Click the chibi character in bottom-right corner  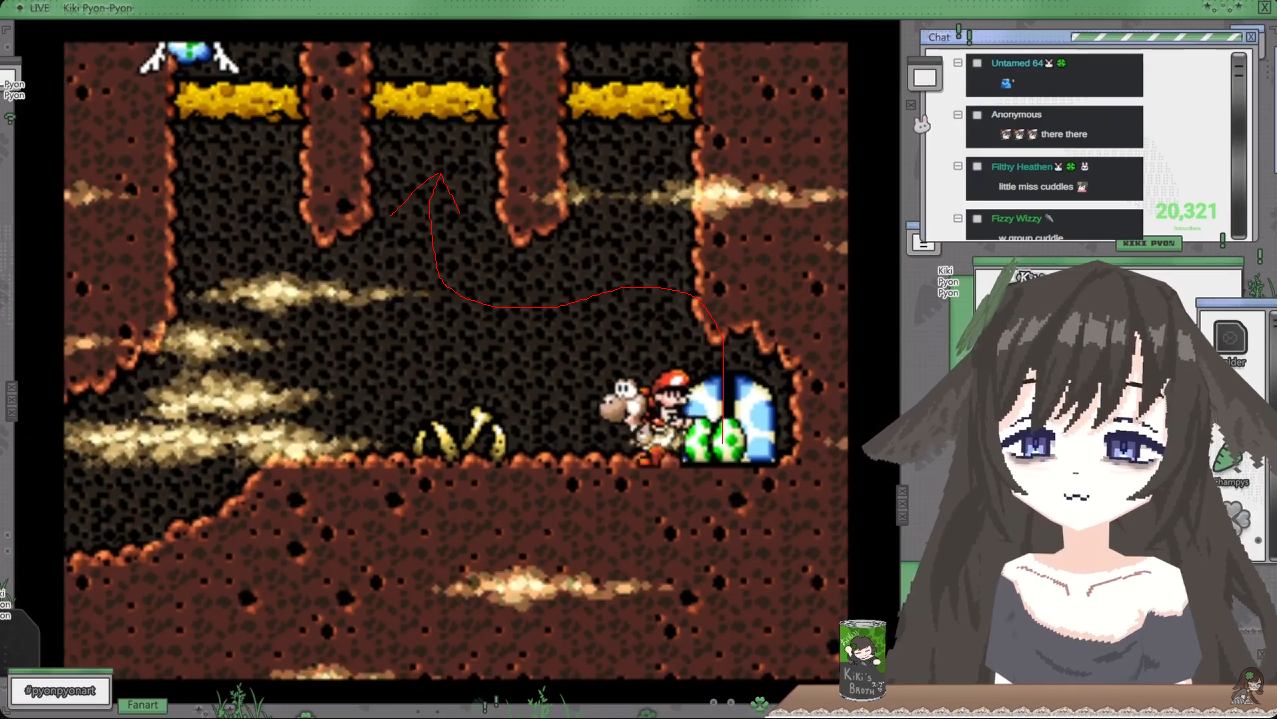coord(1246,685)
